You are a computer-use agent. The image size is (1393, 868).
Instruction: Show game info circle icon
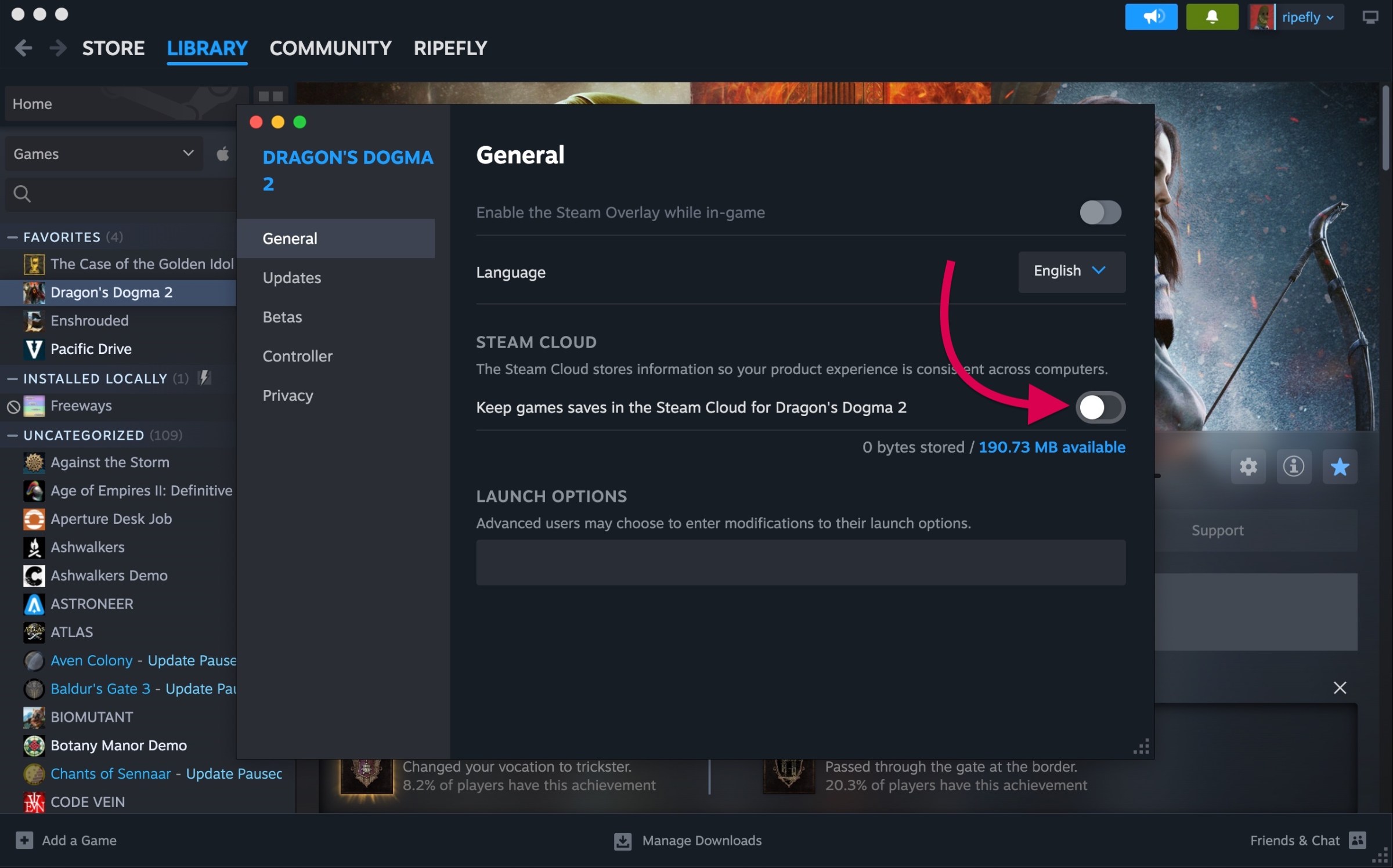click(1293, 466)
